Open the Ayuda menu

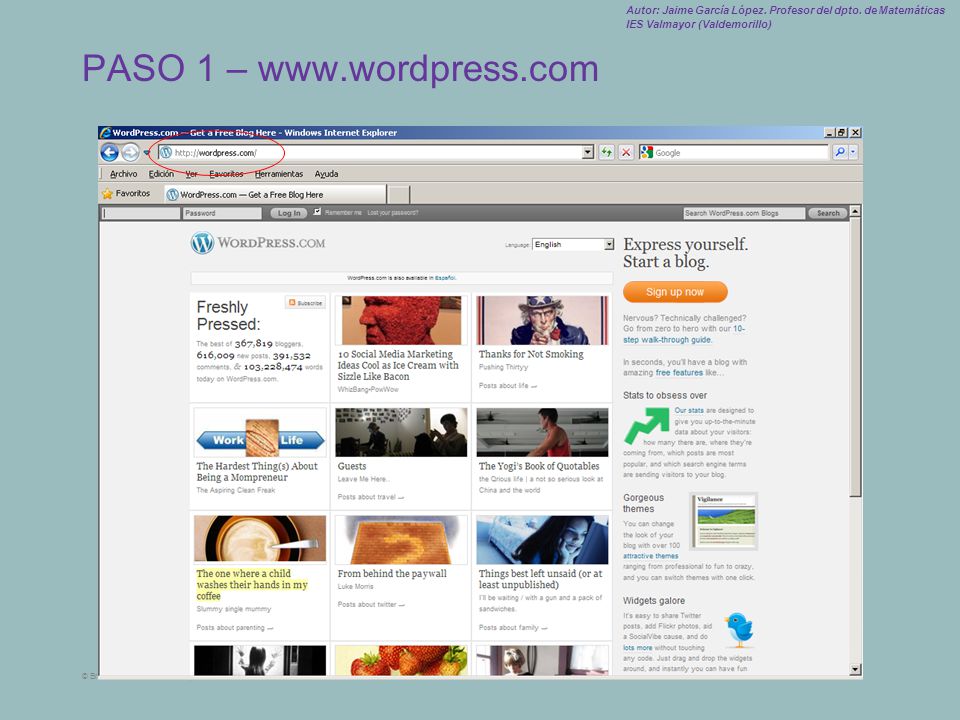click(x=326, y=174)
